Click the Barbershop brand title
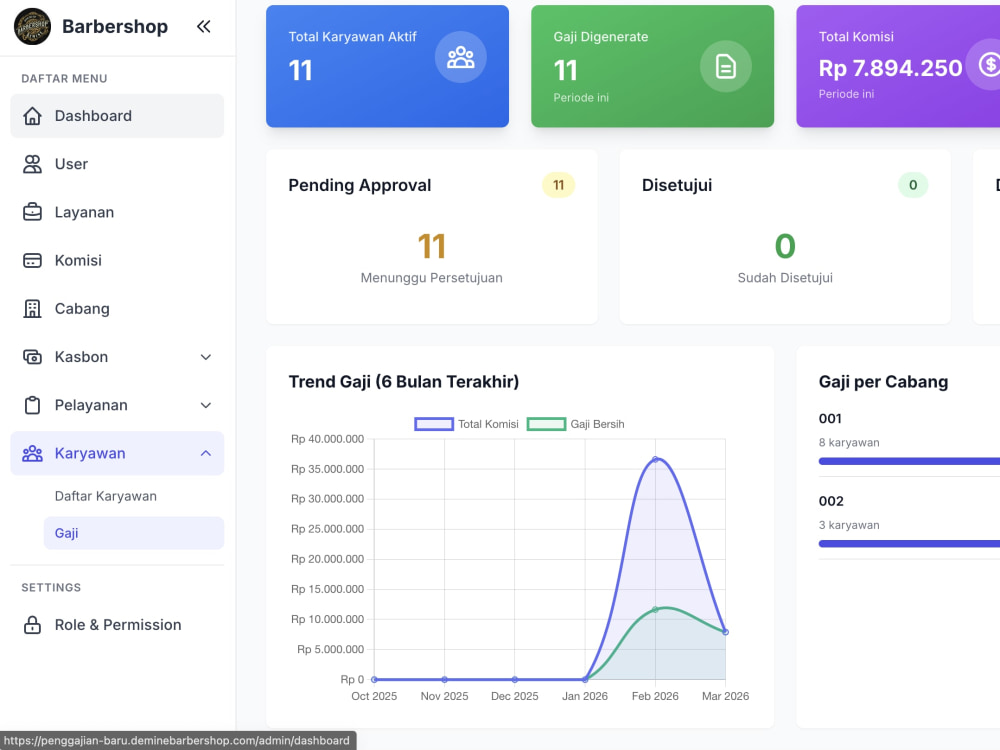 coord(115,27)
